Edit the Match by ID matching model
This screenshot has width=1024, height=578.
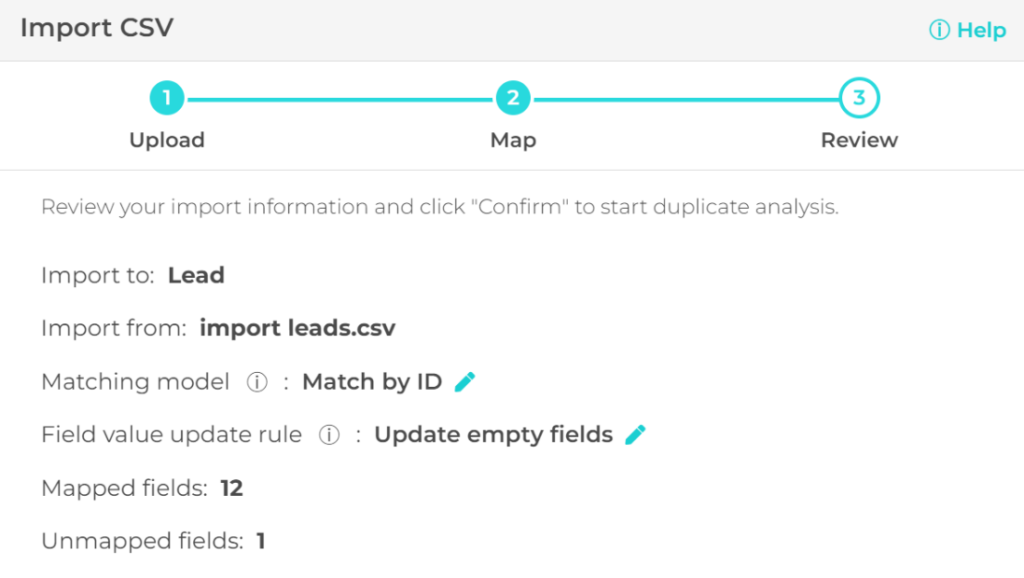pyautogui.click(x=465, y=382)
